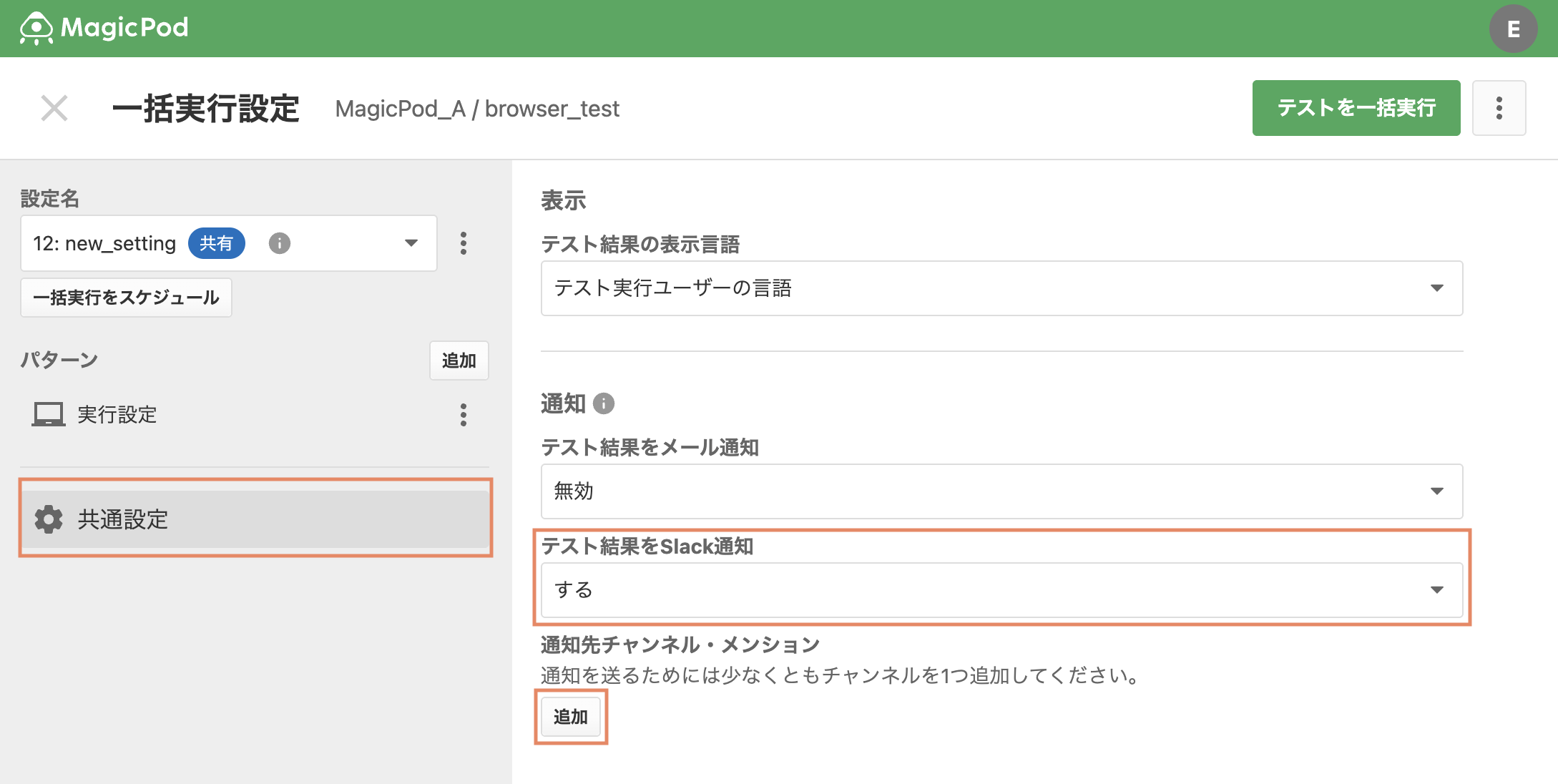Click the info icon next to 通知
The width and height of the screenshot is (1558, 784).
(x=604, y=403)
